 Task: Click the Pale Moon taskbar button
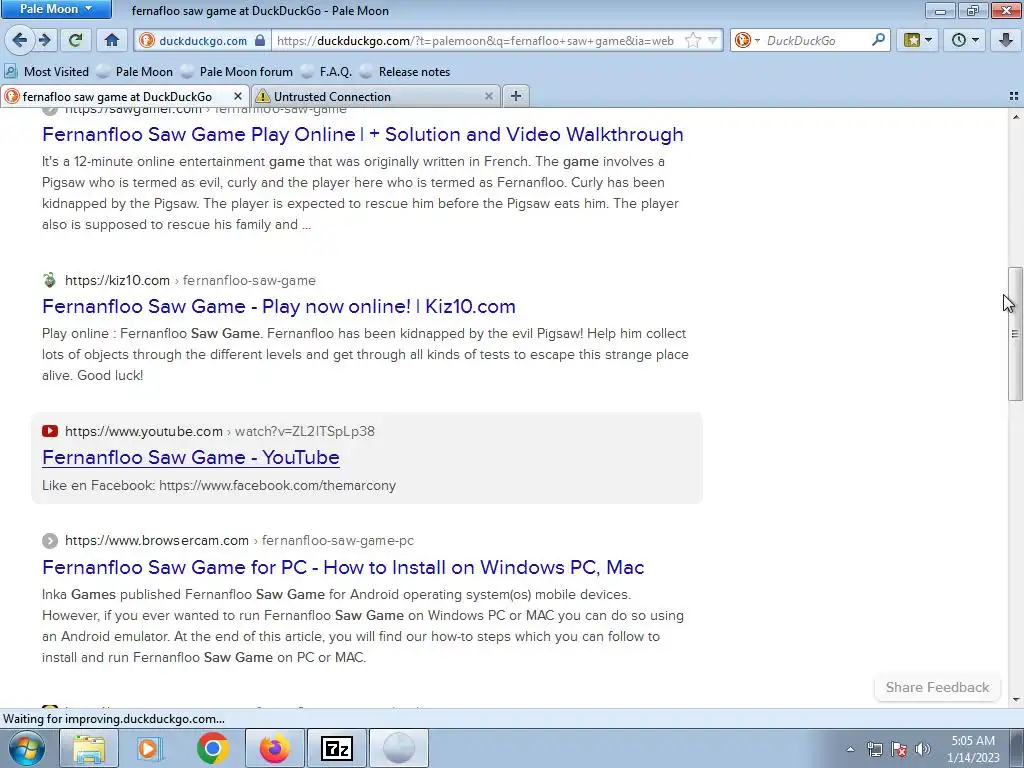(398, 748)
